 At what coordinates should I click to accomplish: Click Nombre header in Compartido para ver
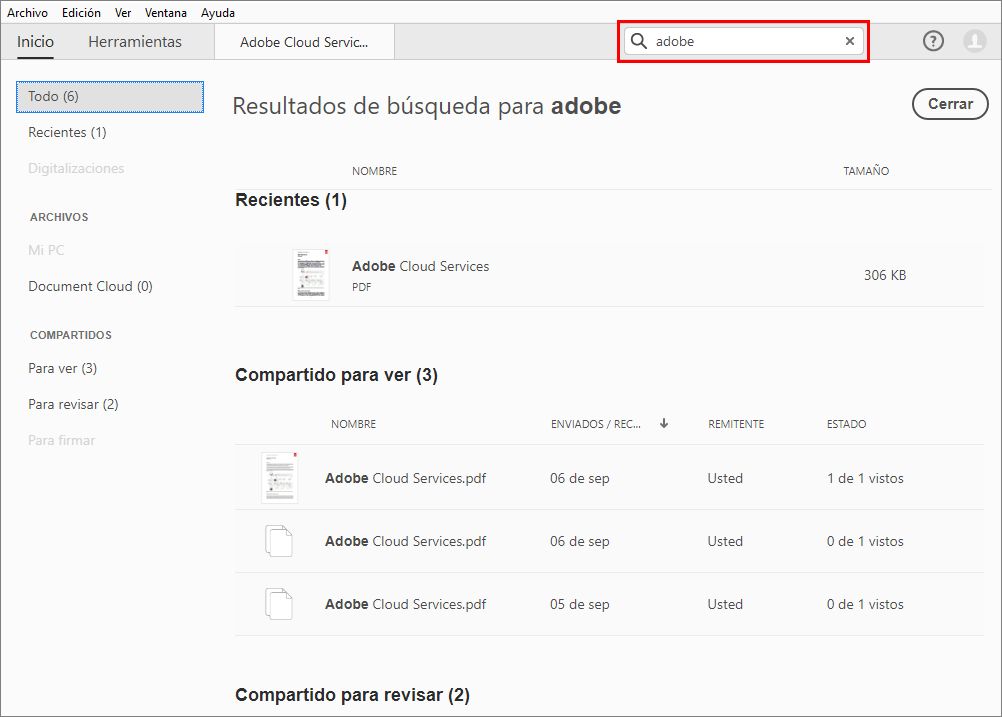coord(353,424)
